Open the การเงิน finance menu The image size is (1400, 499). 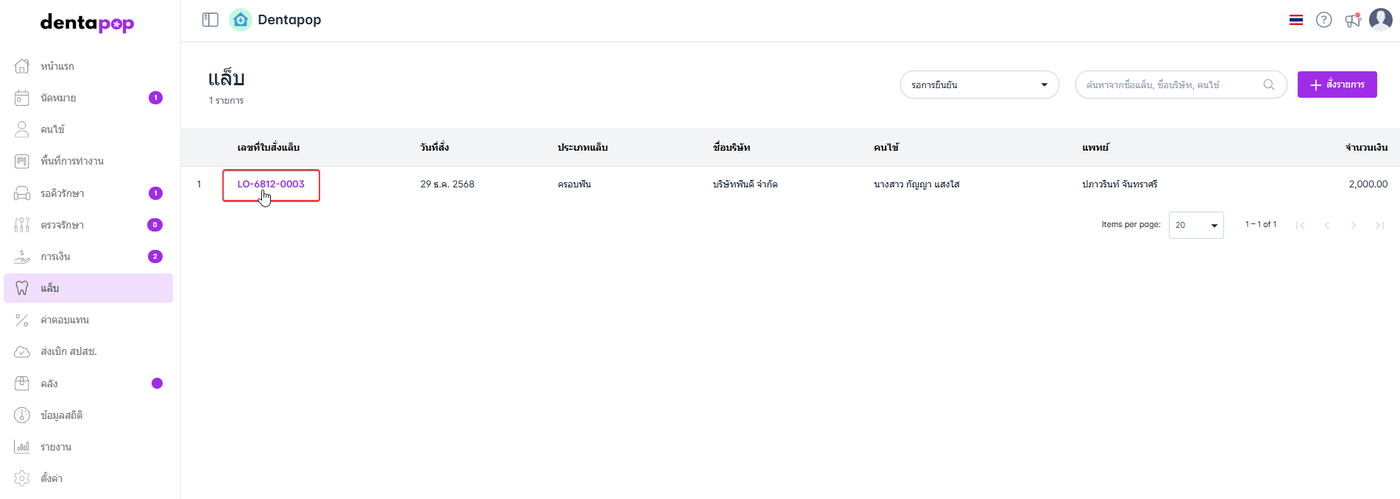point(55,257)
